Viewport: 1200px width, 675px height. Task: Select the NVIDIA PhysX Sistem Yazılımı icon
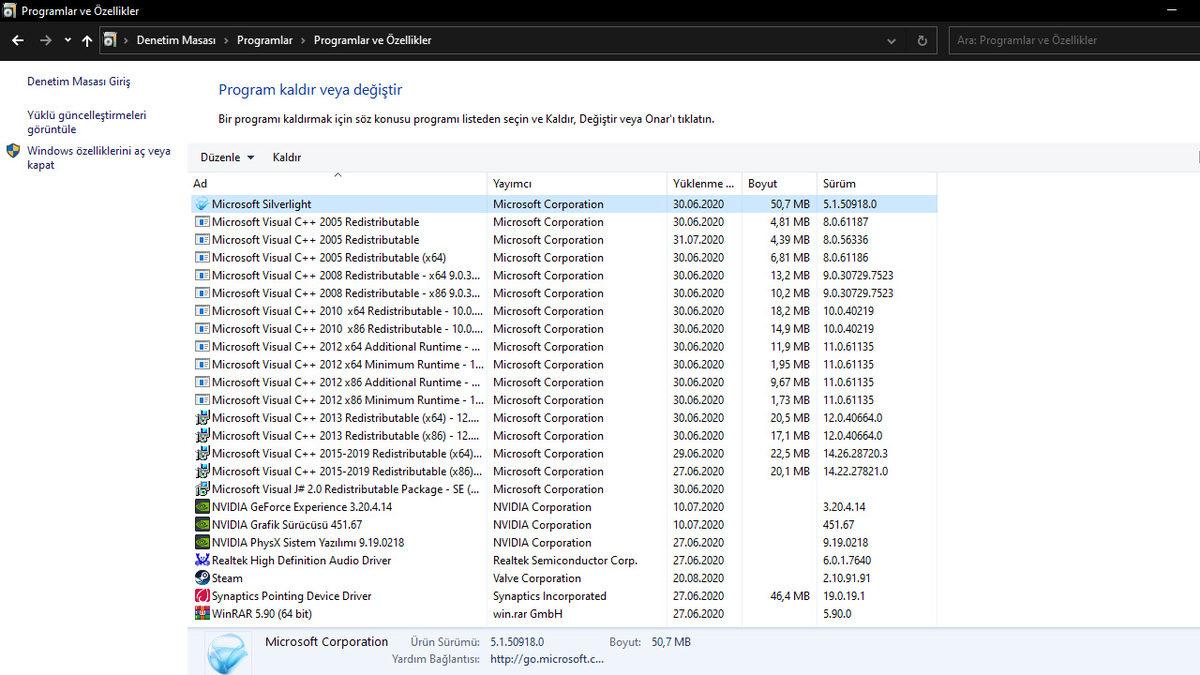click(x=201, y=542)
